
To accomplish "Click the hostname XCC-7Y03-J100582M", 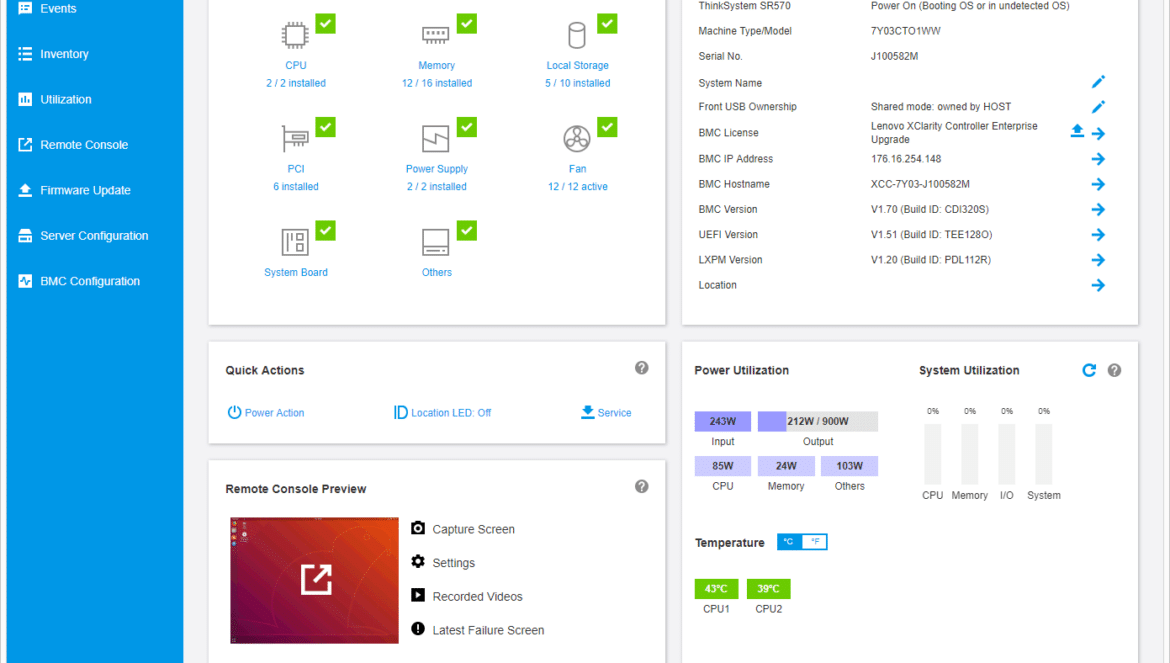I will pyautogui.click(x=920, y=184).
